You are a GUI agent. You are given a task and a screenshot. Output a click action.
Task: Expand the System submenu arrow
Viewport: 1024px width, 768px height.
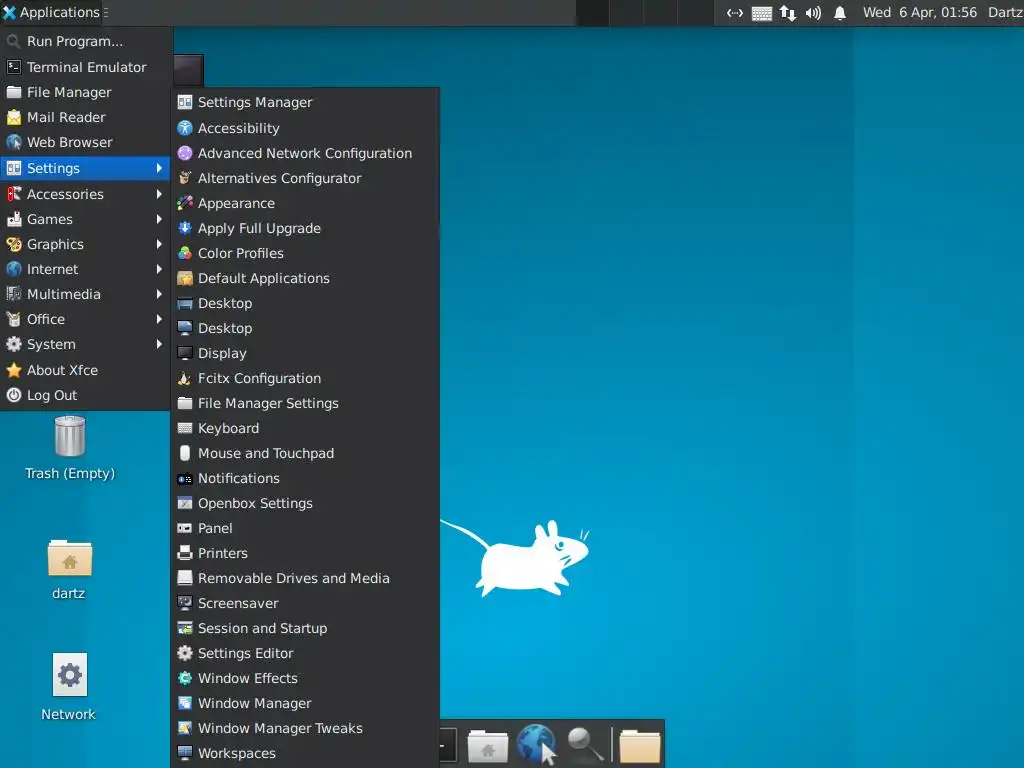[159, 344]
